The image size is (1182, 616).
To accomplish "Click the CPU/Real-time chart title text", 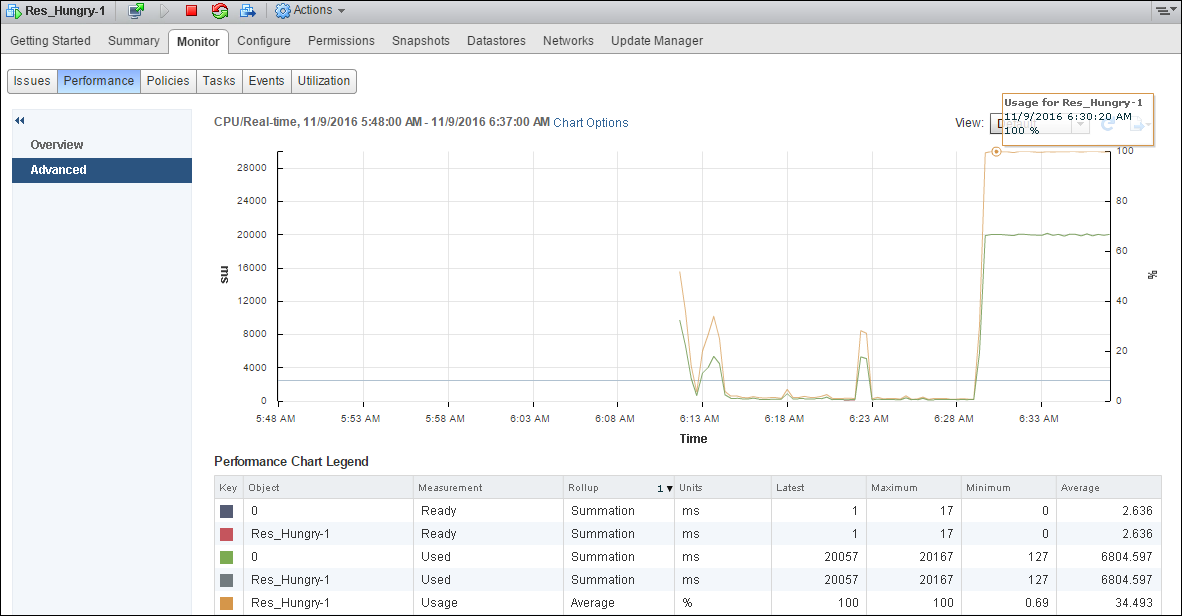I will point(381,122).
